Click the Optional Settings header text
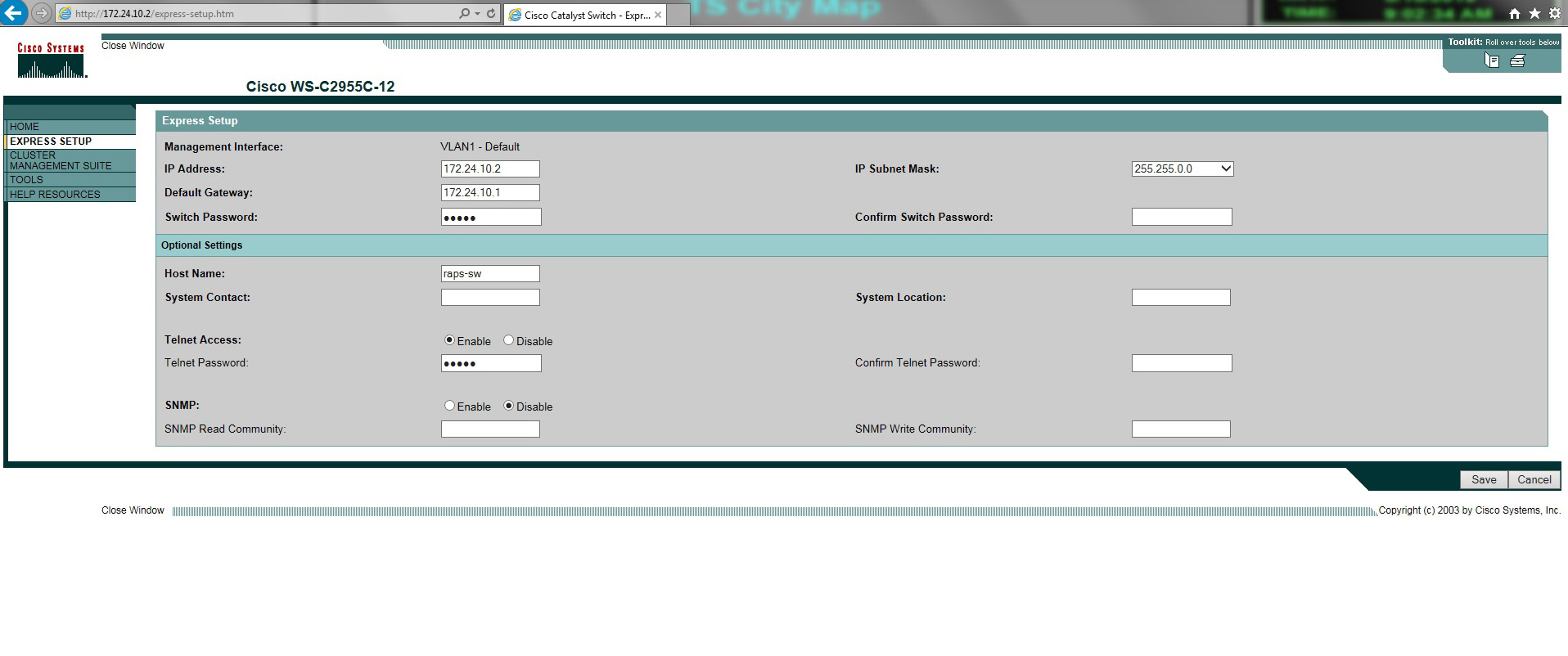The width and height of the screenshot is (1568, 656). pos(201,245)
